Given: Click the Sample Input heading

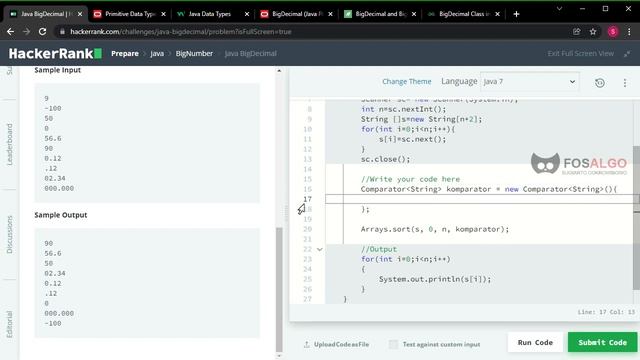Looking at the screenshot, I should coord(58,70).
